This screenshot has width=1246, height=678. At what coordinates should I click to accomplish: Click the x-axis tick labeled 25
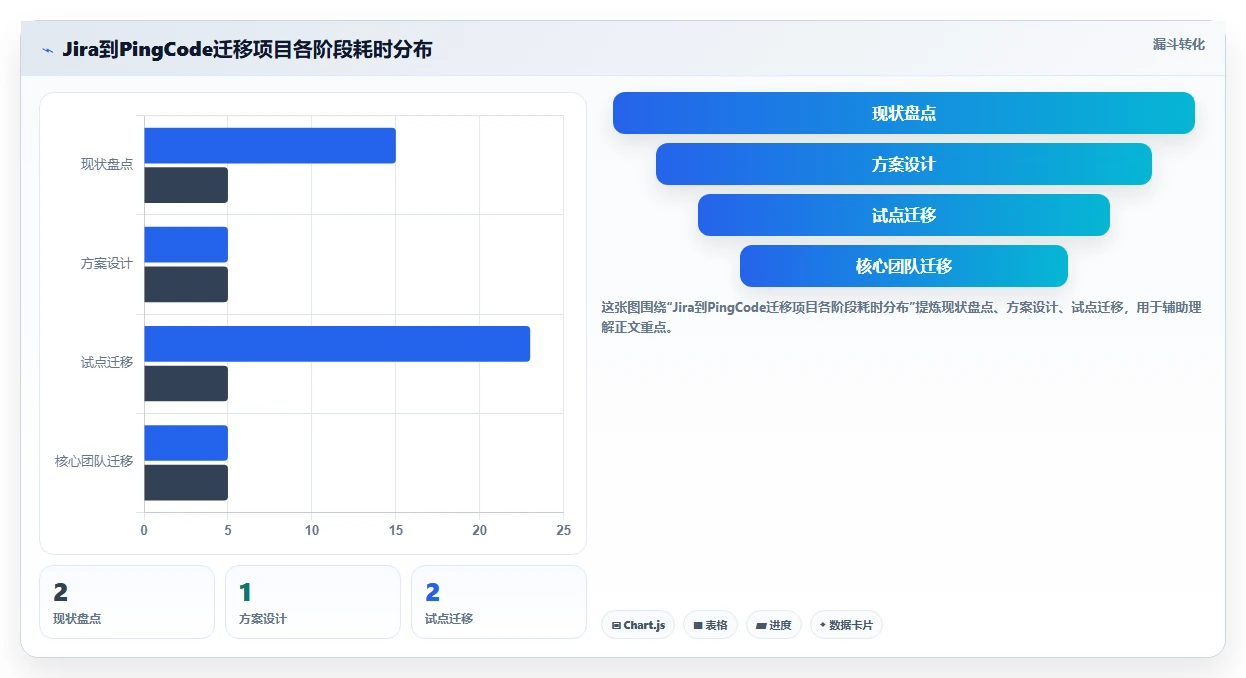click(x=564, y=531)
